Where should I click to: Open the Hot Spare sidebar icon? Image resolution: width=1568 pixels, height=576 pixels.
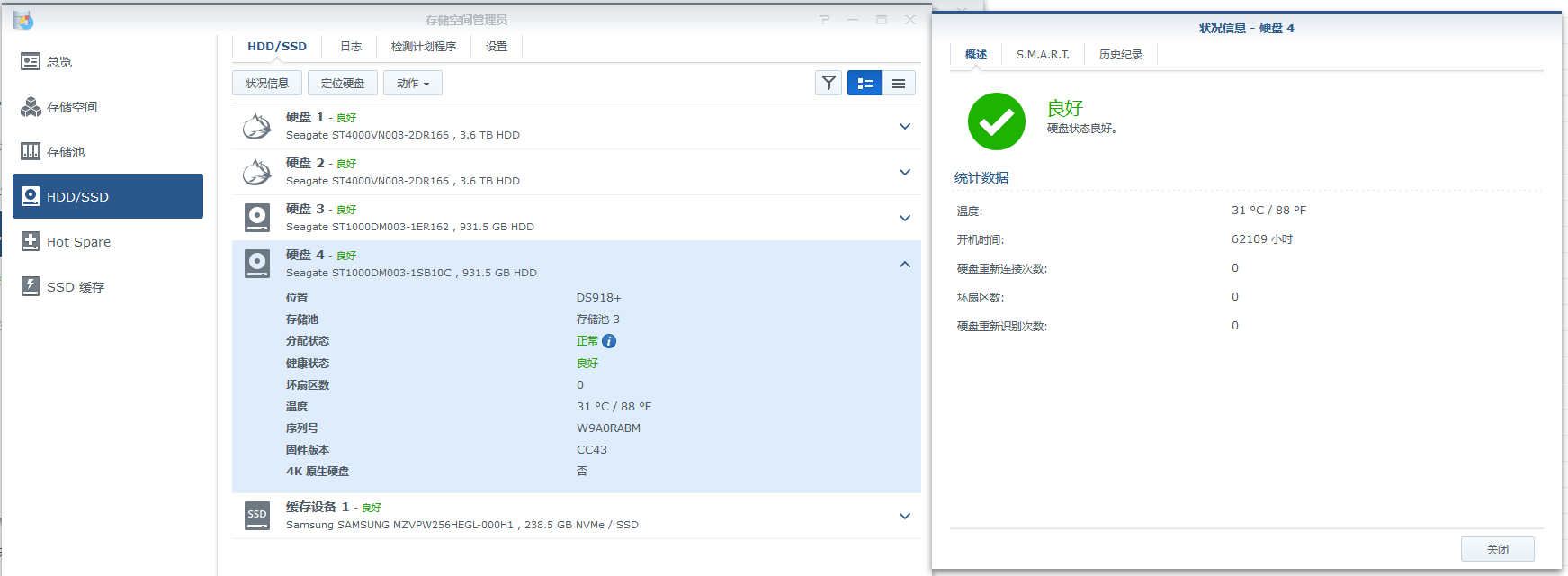[31, 241]
